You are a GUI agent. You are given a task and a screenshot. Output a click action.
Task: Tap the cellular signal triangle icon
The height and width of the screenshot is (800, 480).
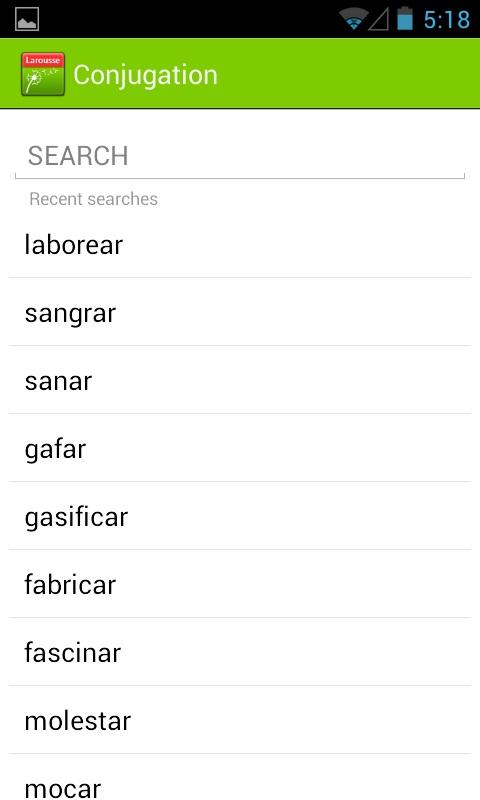(x=378, y=19)
